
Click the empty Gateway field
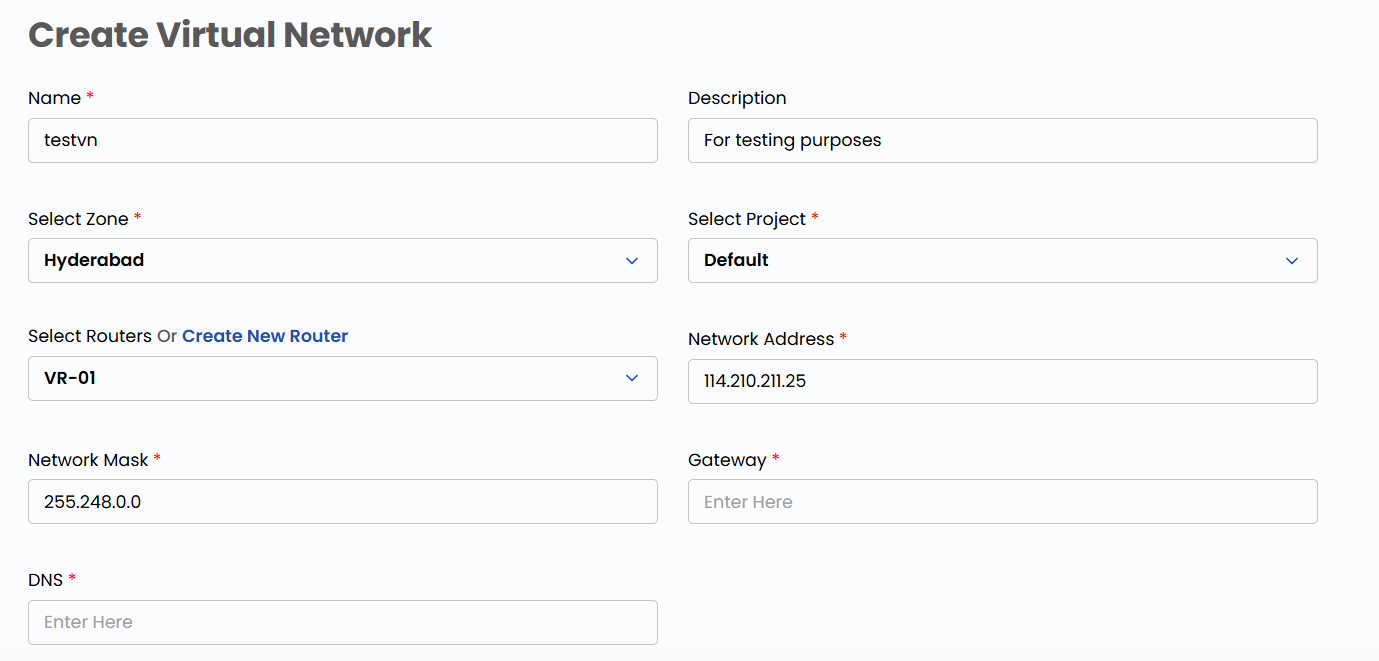[1002, 501]
